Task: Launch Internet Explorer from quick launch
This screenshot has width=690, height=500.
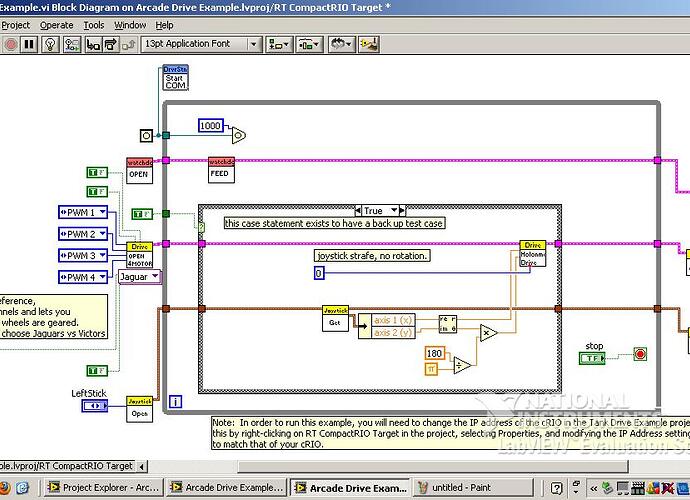Action: click(x=22, y=488)
